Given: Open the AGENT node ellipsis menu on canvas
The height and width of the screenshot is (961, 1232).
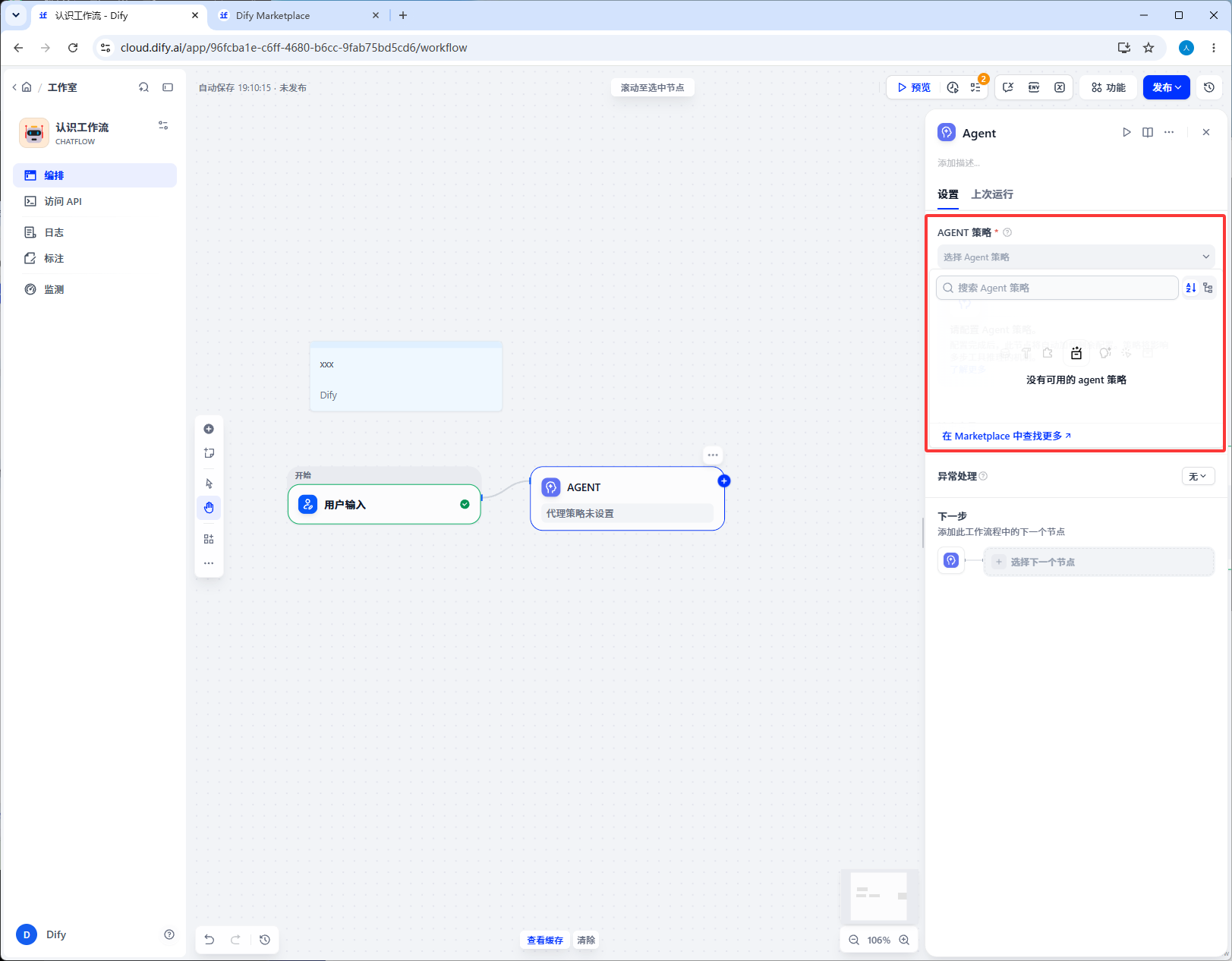Looking at the screenshot, I should point(713,455).
